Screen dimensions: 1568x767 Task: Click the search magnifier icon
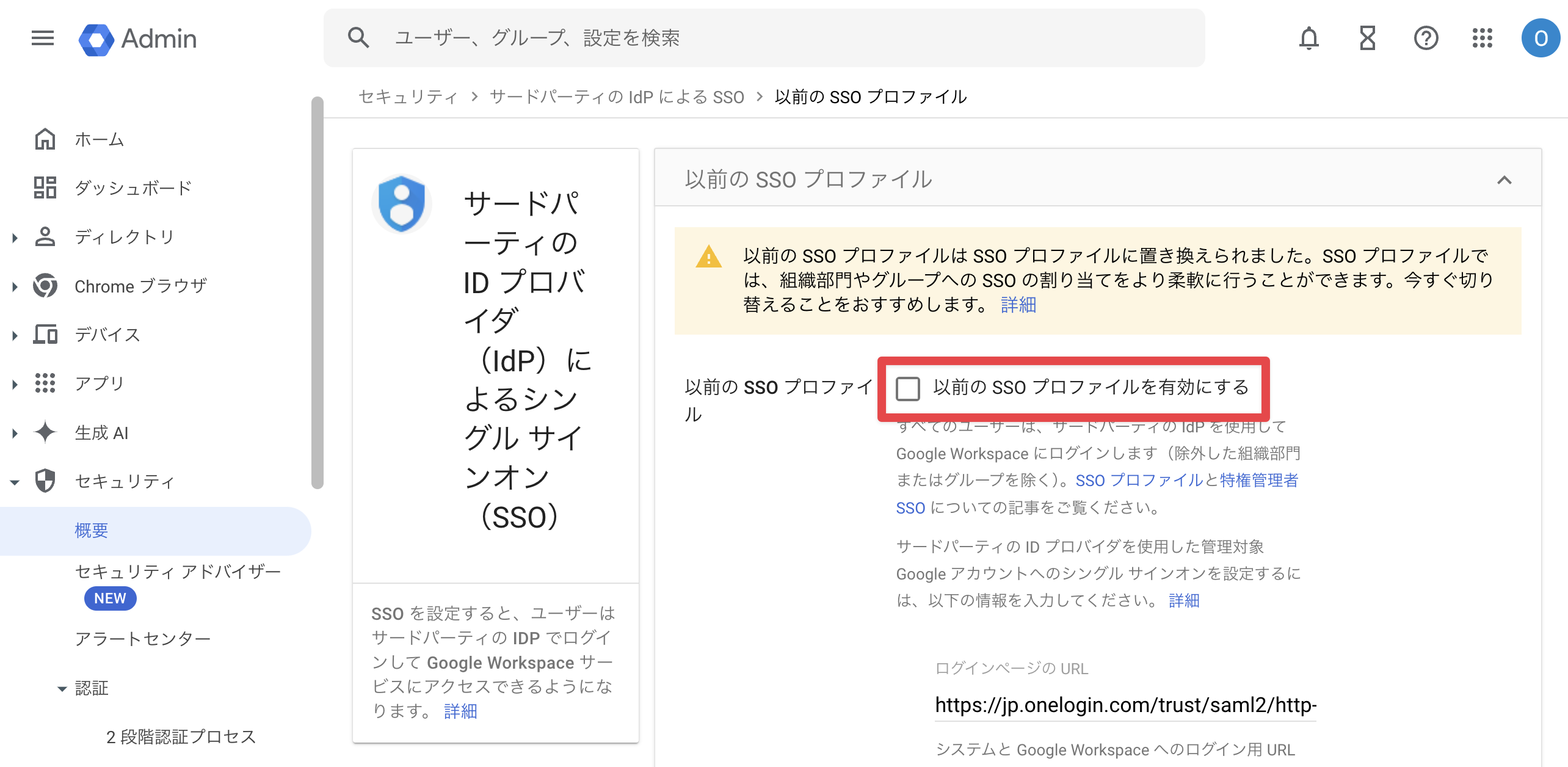pyautogui.click(x=358, y=38)
